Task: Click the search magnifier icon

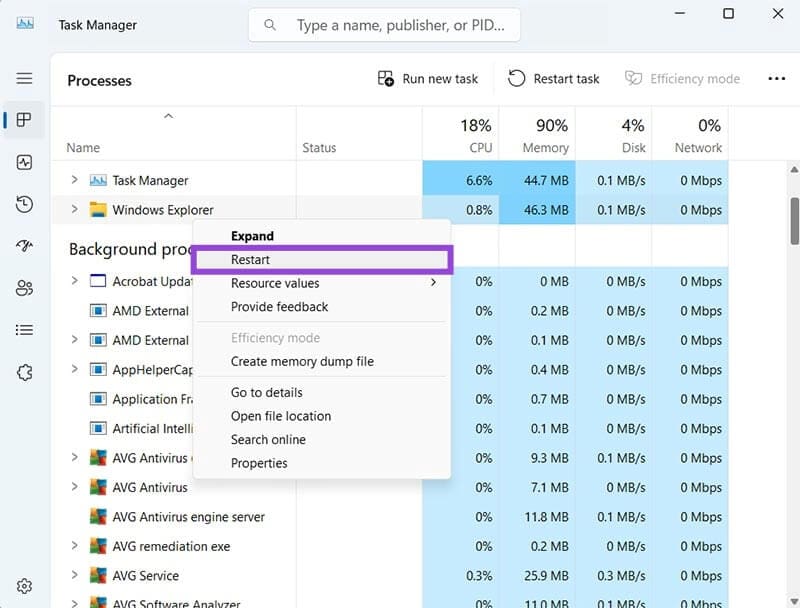Action: tap(270, 24)
